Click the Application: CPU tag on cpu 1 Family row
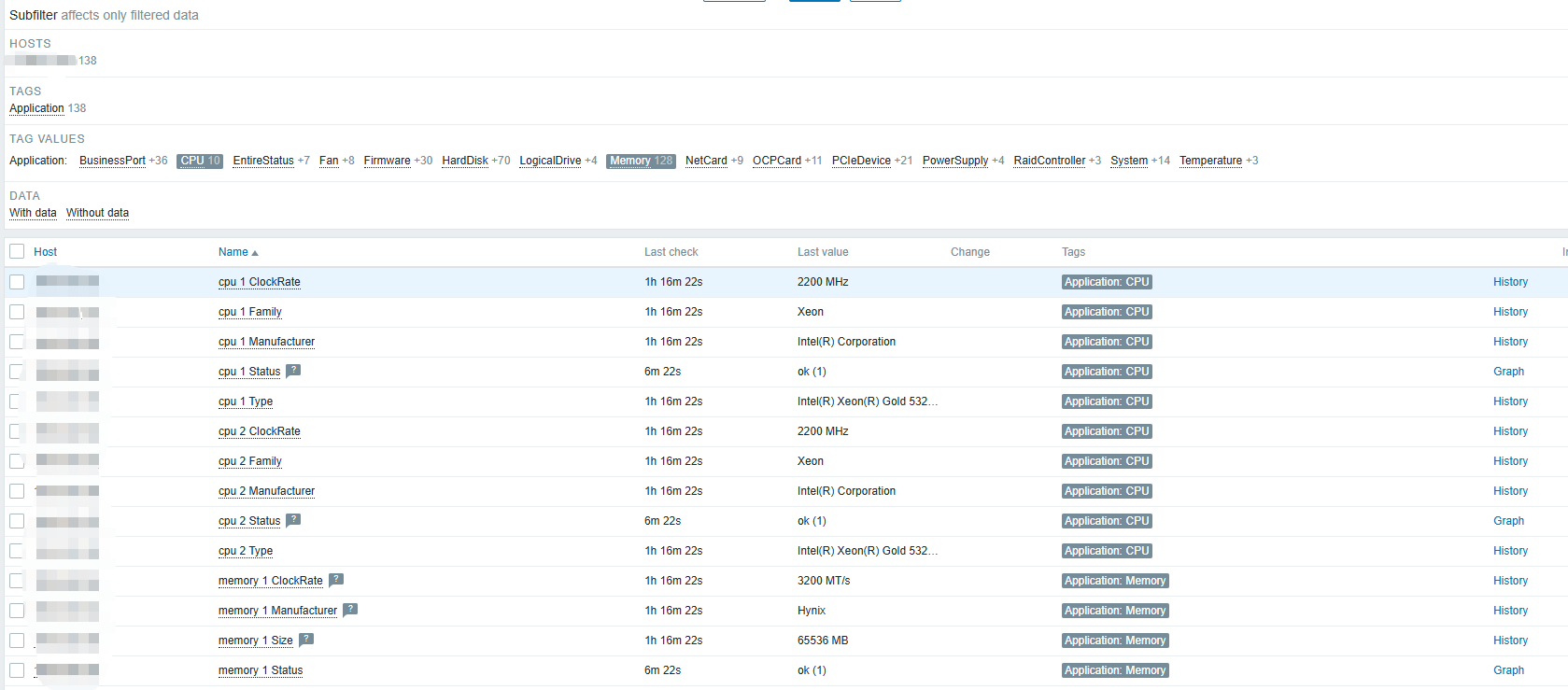1568x690 pixels. (x=1106, y=312)
